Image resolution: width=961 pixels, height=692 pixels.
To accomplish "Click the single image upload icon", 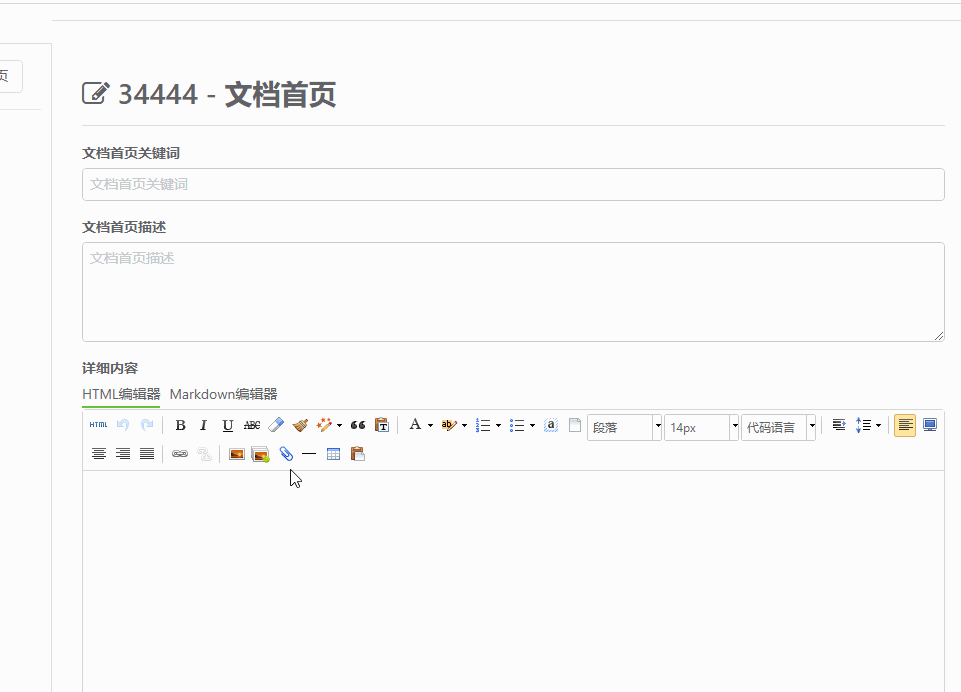I will coord(237,454).
